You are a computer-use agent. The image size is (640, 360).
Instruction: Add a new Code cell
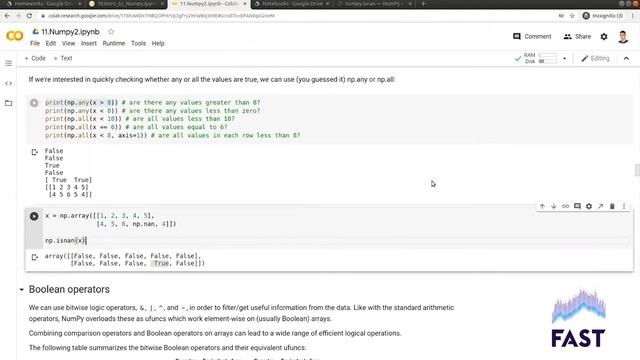click(x=35, y=58)
